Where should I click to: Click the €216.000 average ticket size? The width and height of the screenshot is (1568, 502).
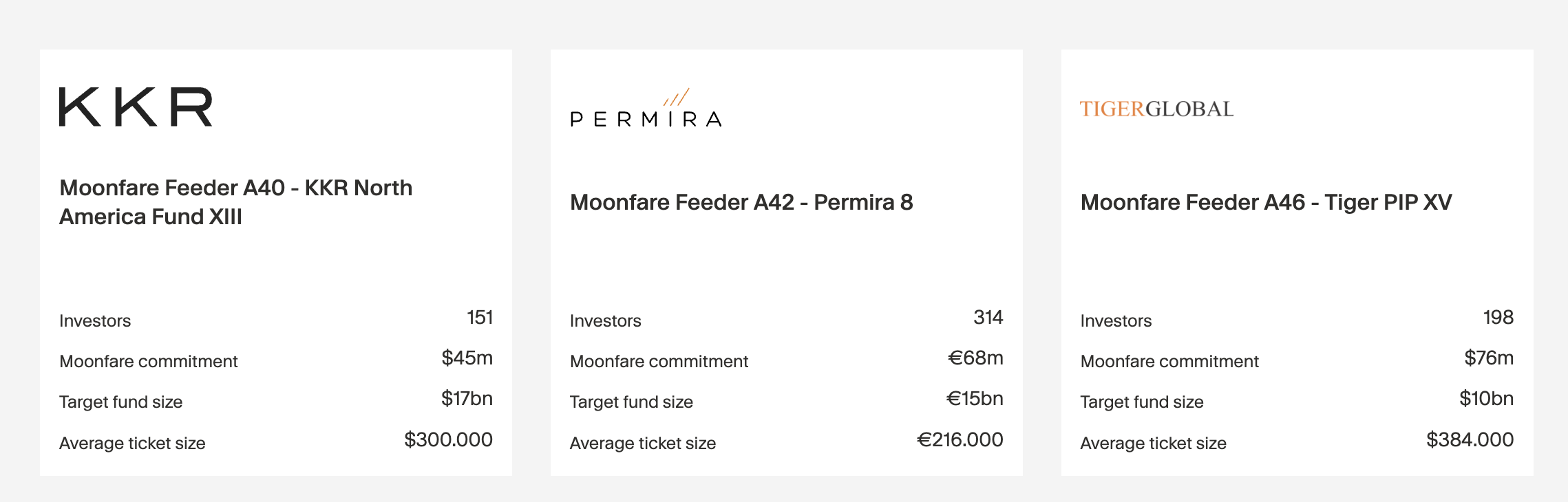pyautogui.click(x=960, y=440)
